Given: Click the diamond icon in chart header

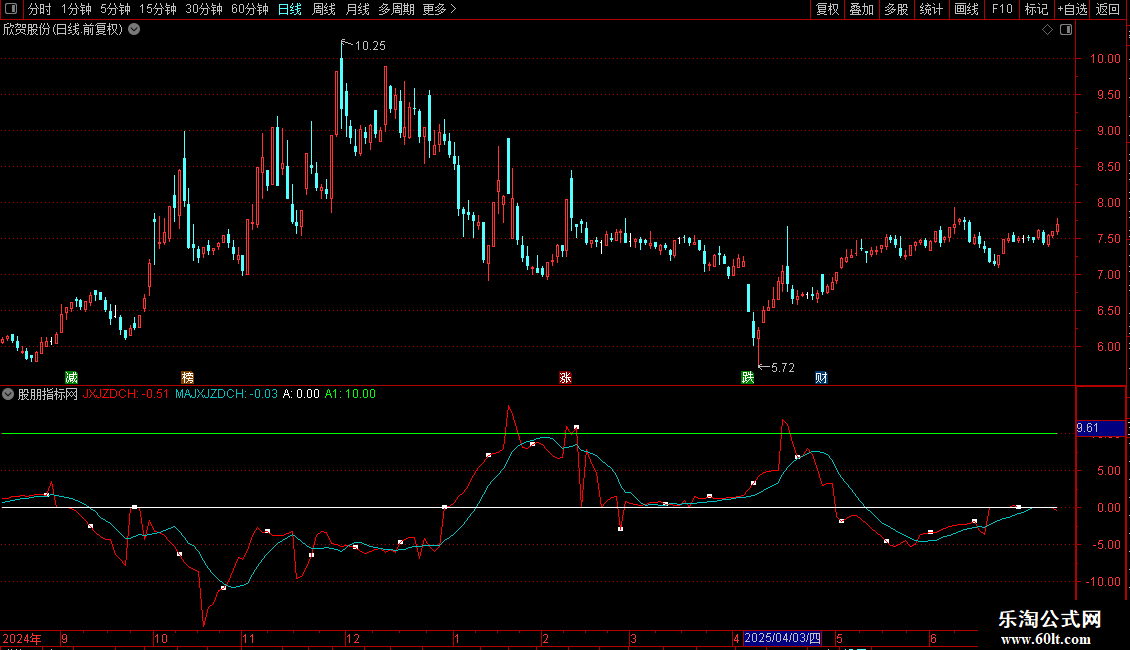Looking at the screenshot, I should point(1047,30).
